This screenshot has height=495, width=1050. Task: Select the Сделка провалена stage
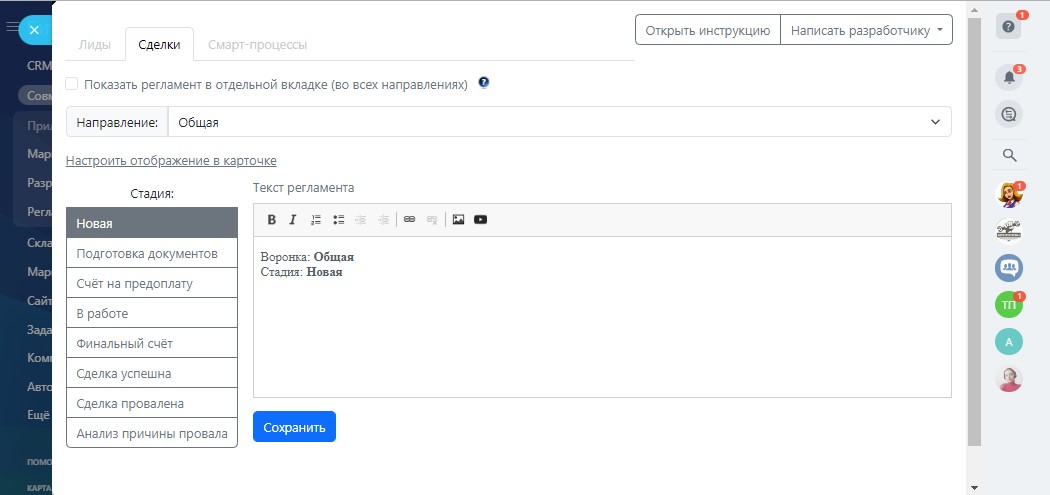152,403
